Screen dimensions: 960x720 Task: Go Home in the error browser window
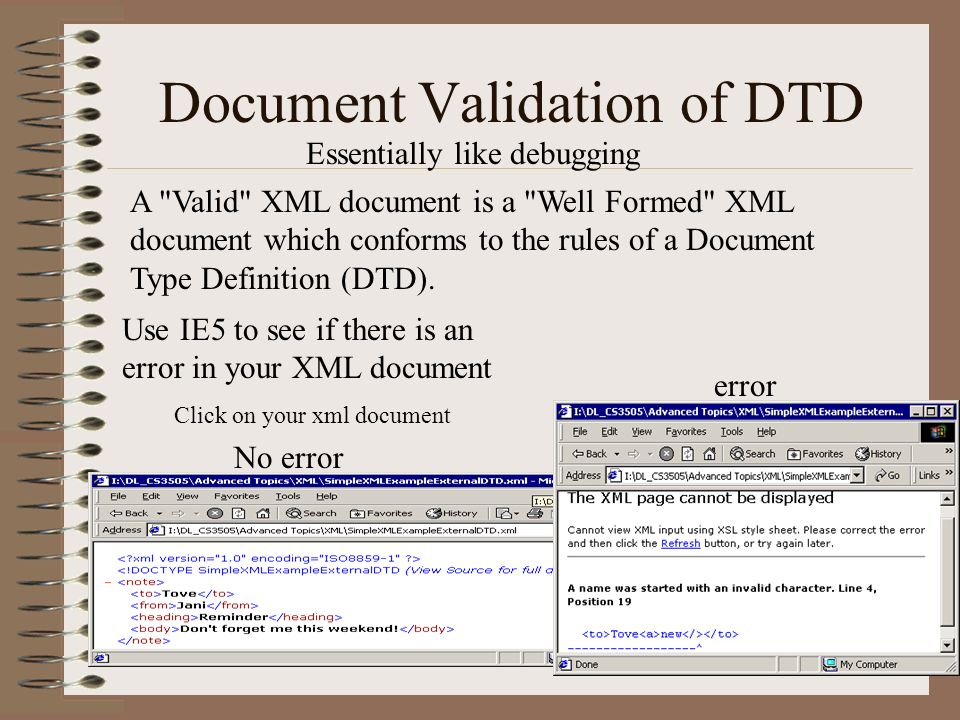tap(709, 454)
